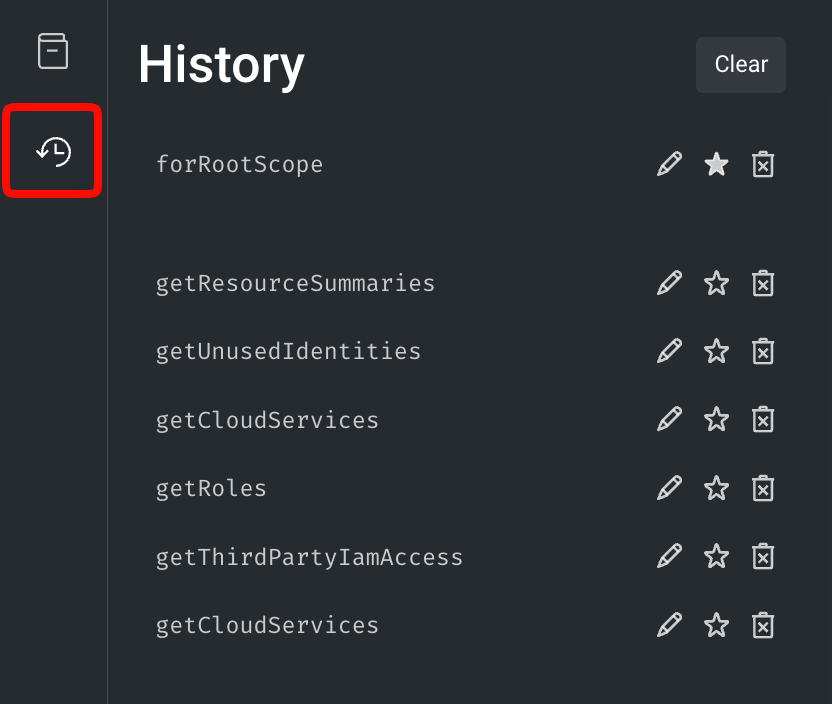Clear all history with Clear button
Viewport: 832px width, 704px height.
point(740,65)
